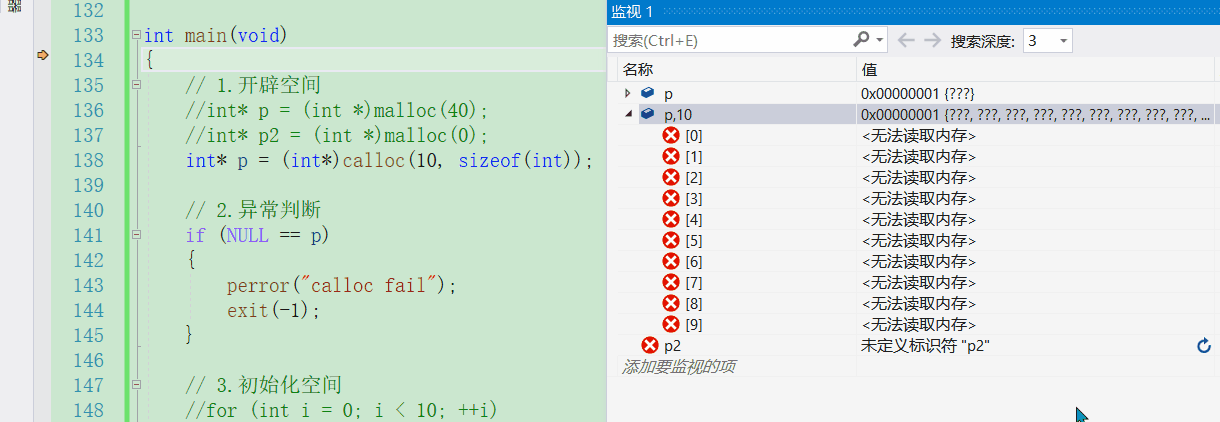Click the back arrow next to watch search

coord(906,40)
